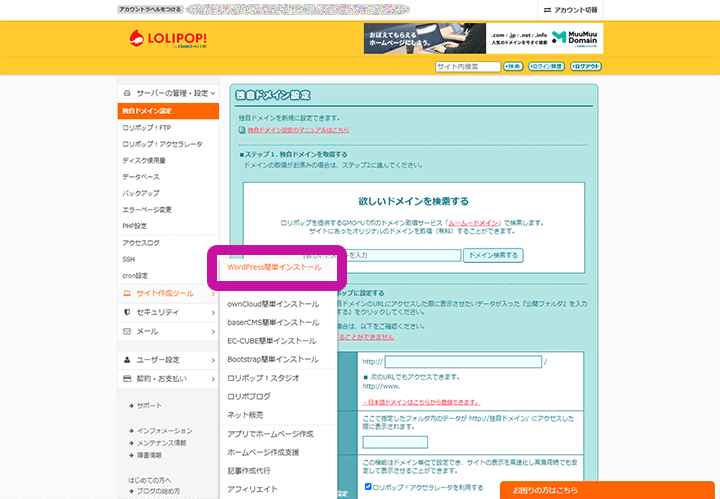Click the サイト内検索 search field
720x499 pixels.
[468, 67]
